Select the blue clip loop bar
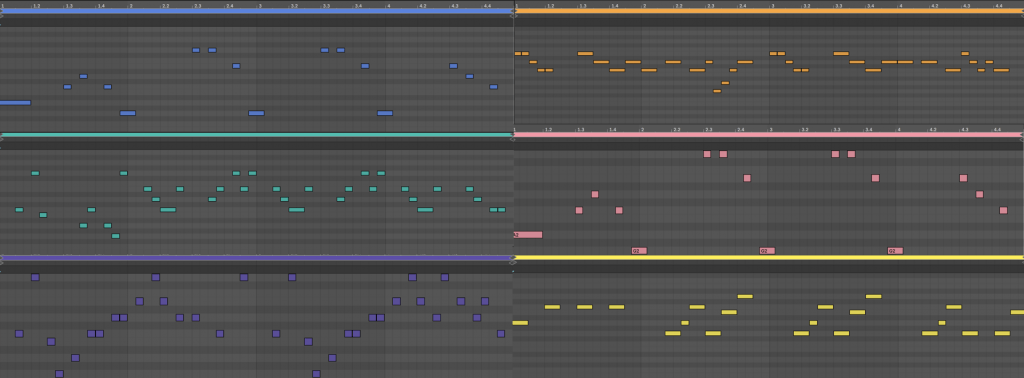The height and width of the screenshot is (378, 1024). [x=256, y=11]
